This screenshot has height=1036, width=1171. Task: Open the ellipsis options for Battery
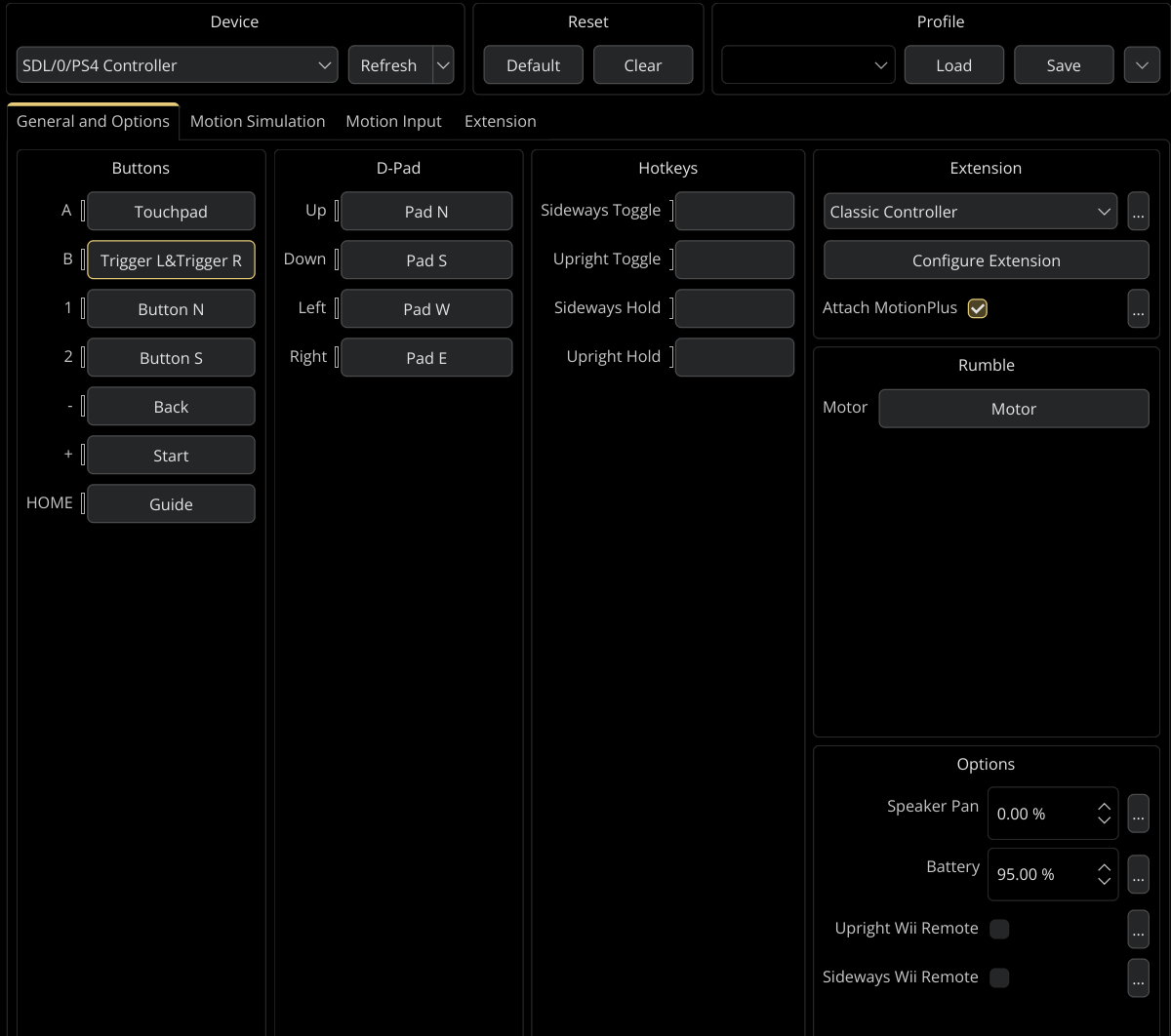1138,874
